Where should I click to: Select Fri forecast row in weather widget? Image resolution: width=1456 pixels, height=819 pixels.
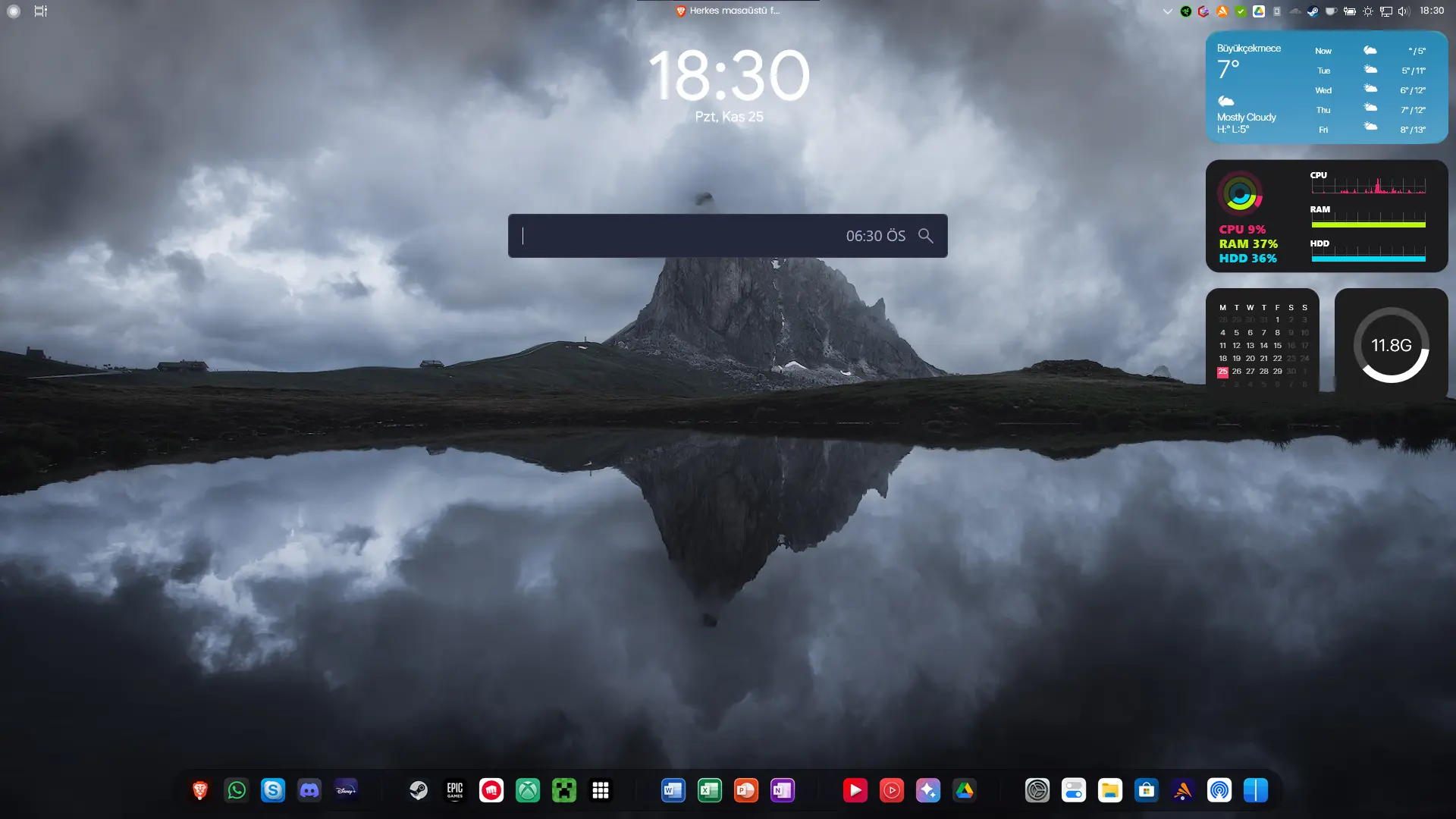tap(1370, 130)
